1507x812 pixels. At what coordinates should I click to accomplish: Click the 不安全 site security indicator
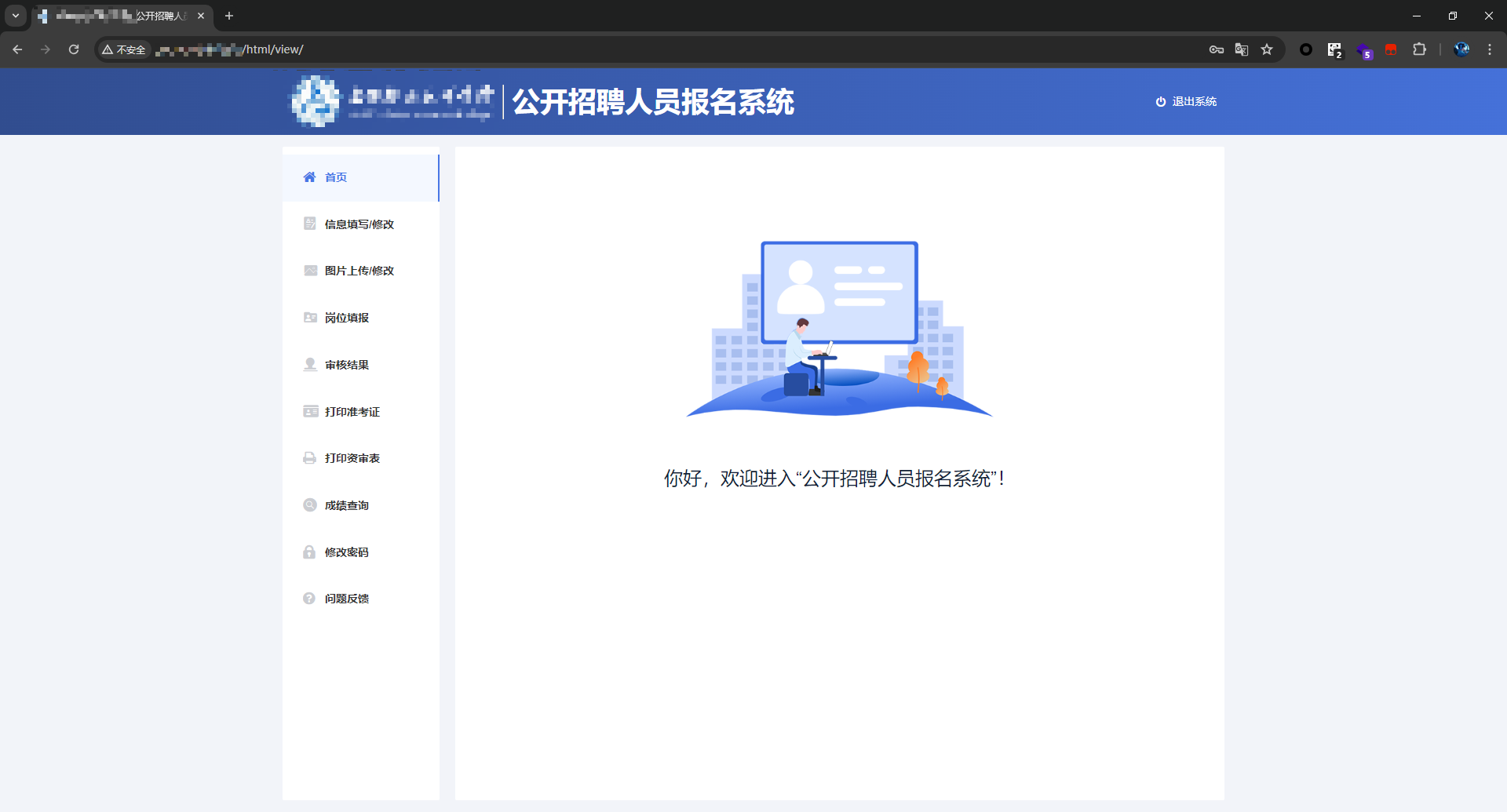124,49
